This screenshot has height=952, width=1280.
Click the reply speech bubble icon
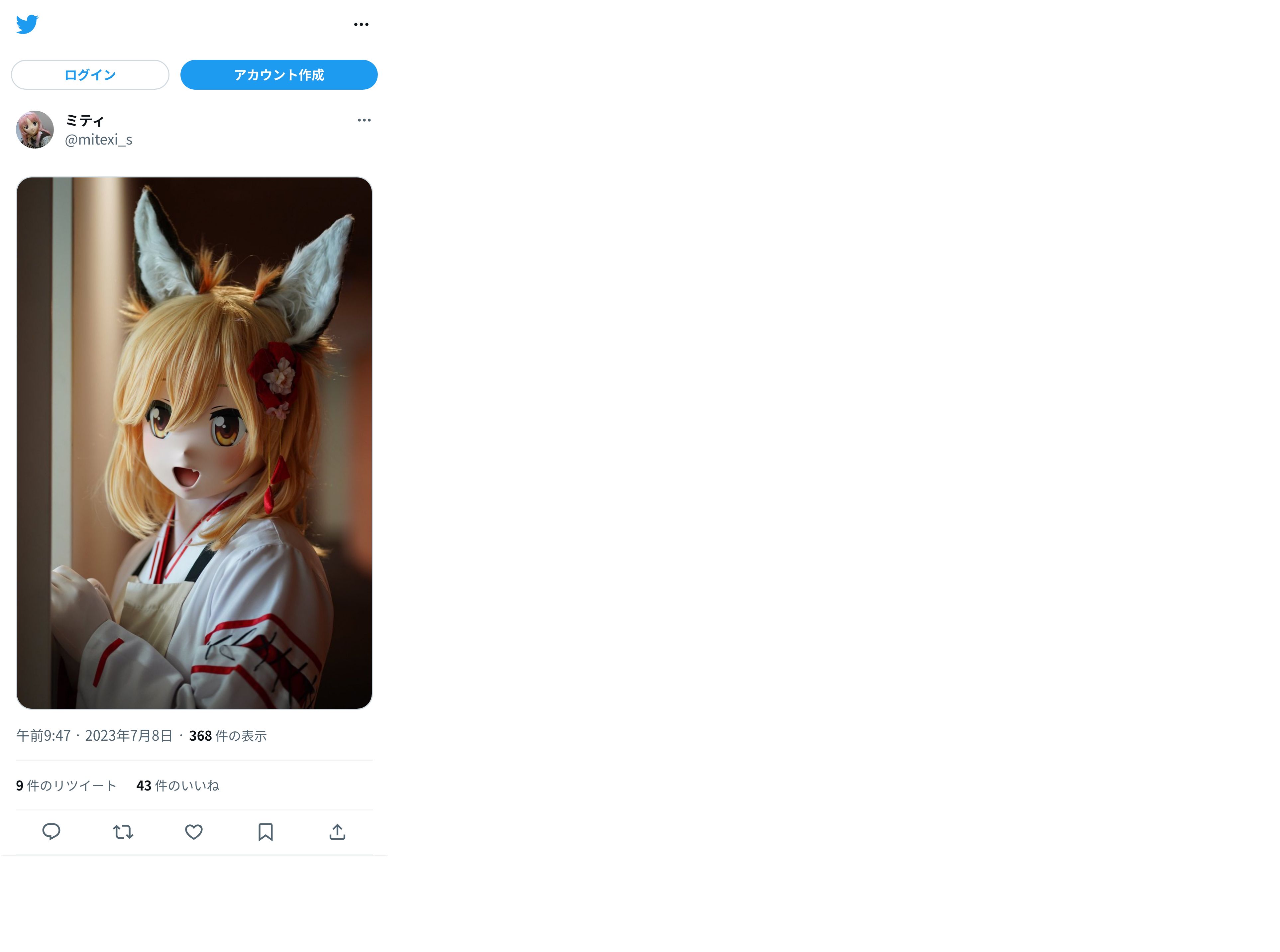[x=51, y=832]
